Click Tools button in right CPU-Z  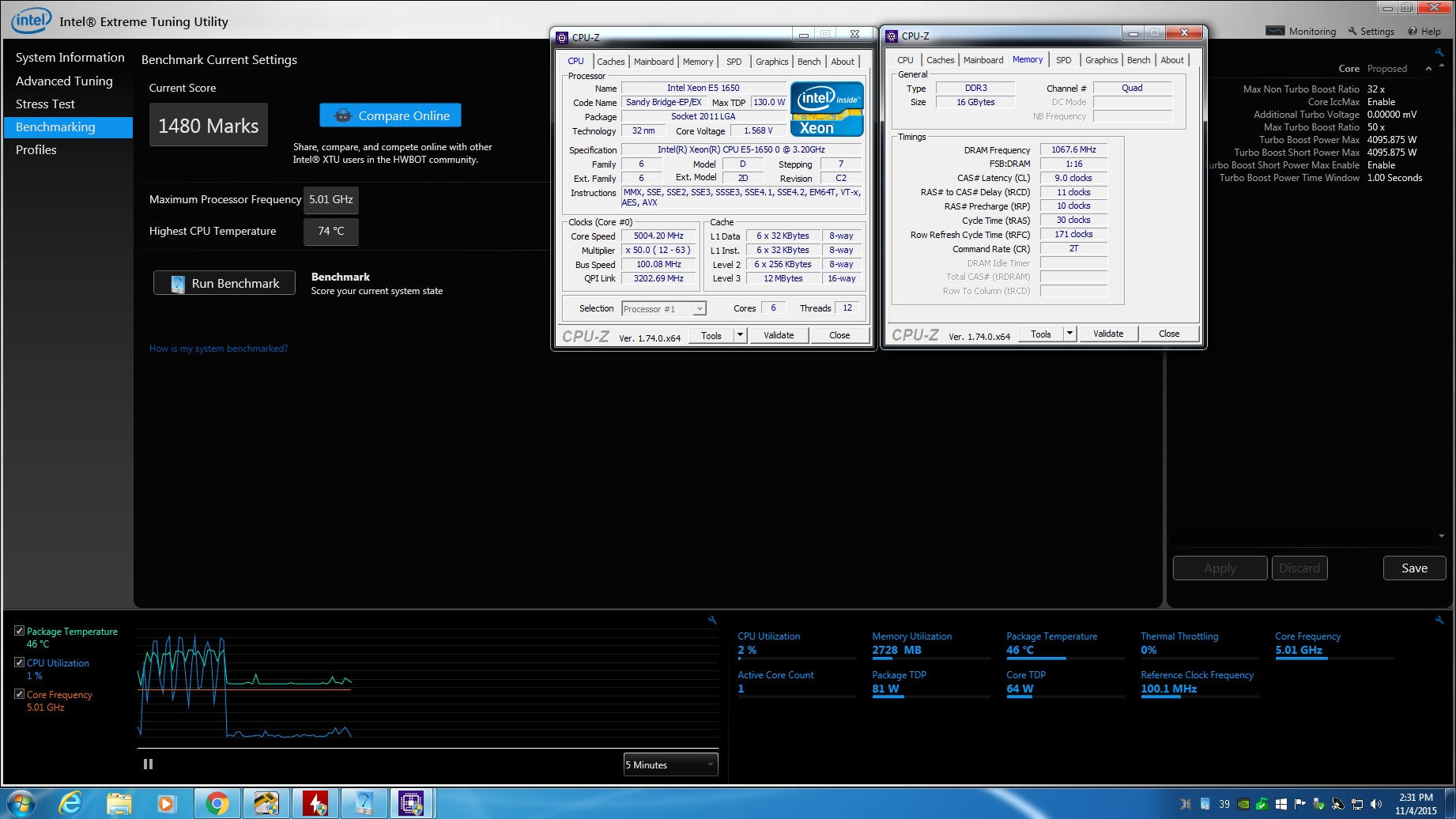[x=1041, y=334]
